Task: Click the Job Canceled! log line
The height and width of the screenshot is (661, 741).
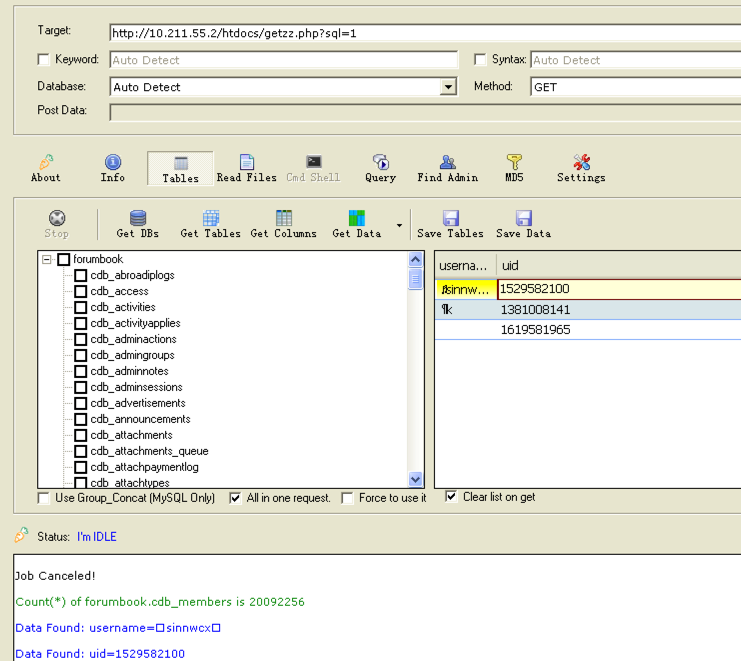Action: [x=55, y=576]
